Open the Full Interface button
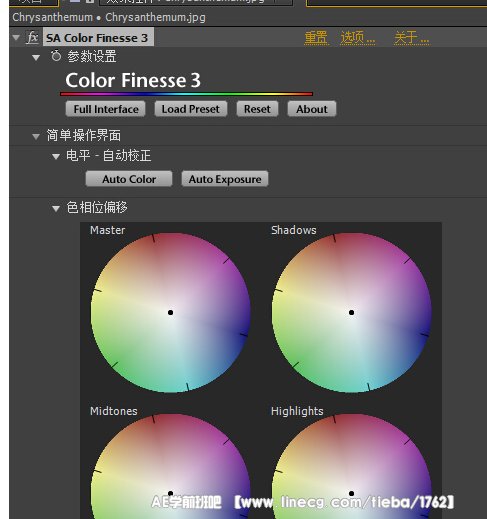 [x=106, y=109]
